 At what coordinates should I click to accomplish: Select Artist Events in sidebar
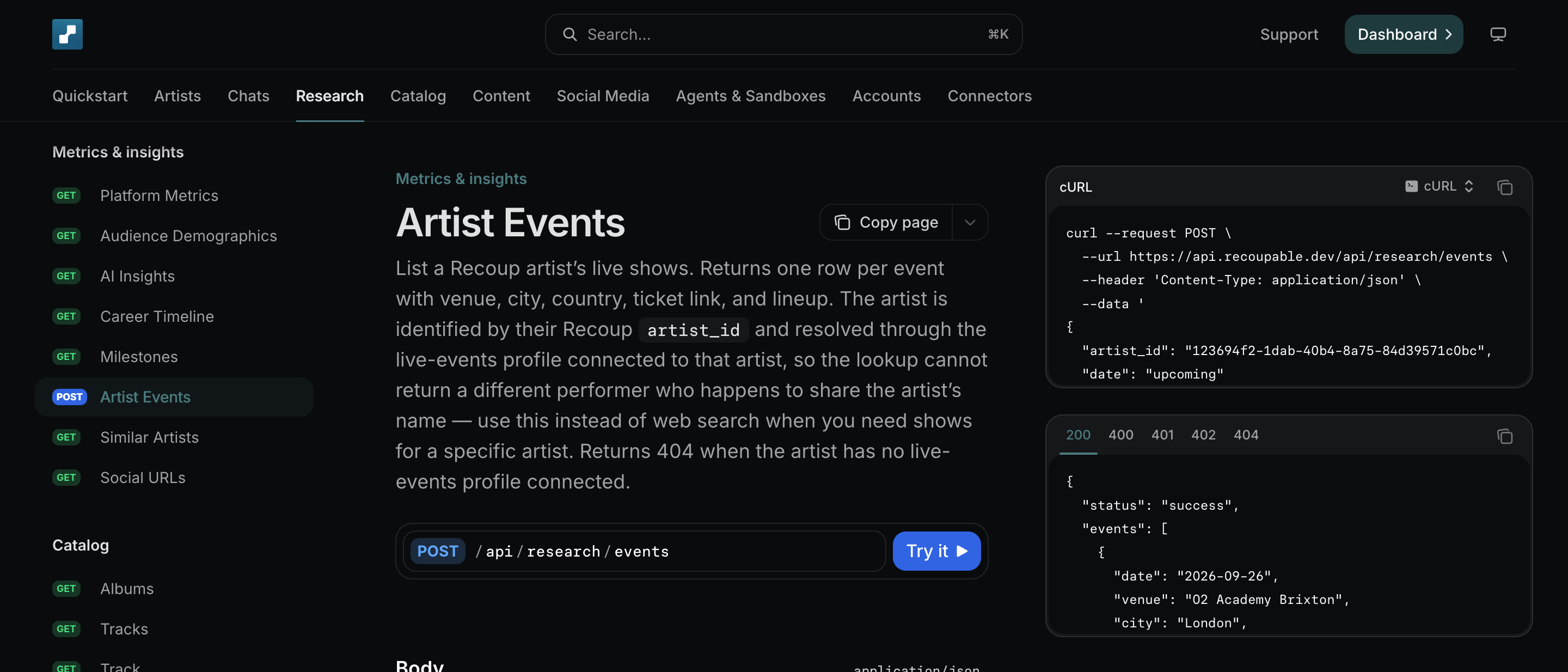pos(174,397)
